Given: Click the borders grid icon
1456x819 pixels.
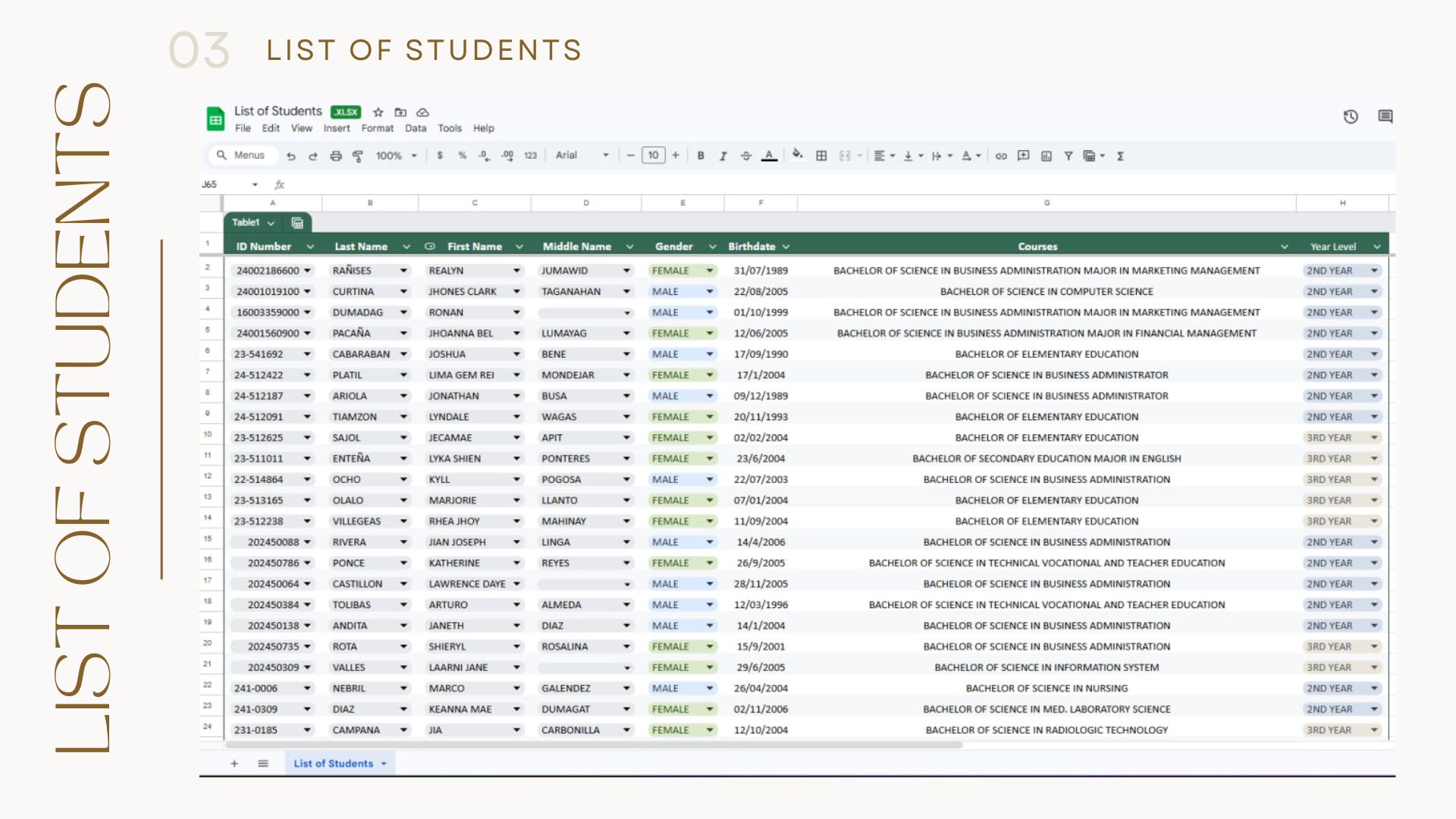Looking at the screenshot, I should point(821,156).
